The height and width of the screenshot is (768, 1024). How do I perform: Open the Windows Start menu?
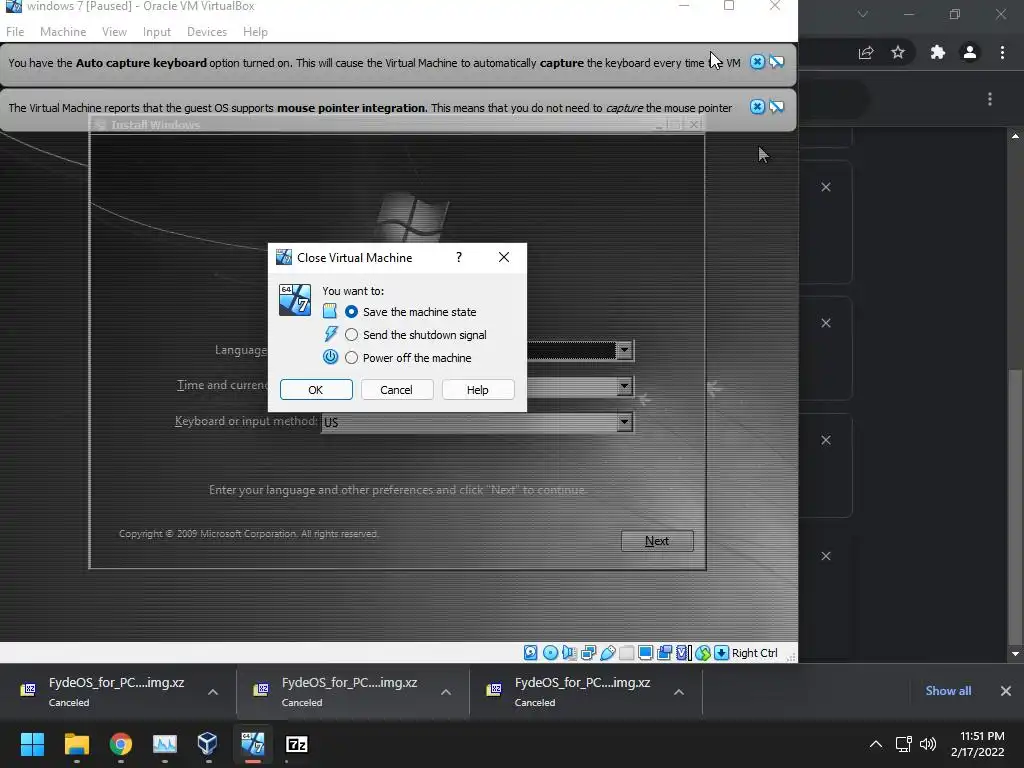point(32,744)
